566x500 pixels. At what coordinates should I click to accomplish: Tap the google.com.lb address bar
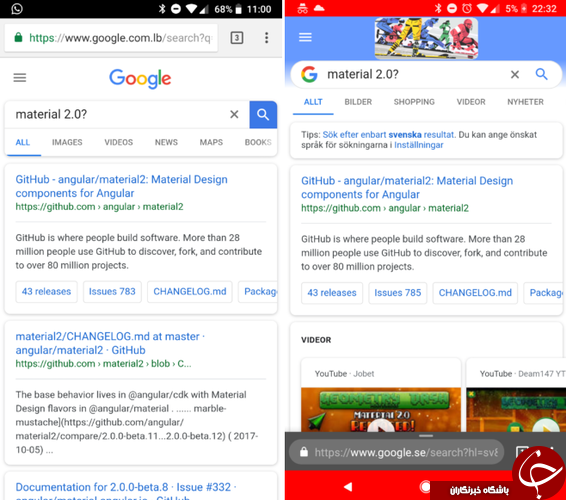(111, 38)
